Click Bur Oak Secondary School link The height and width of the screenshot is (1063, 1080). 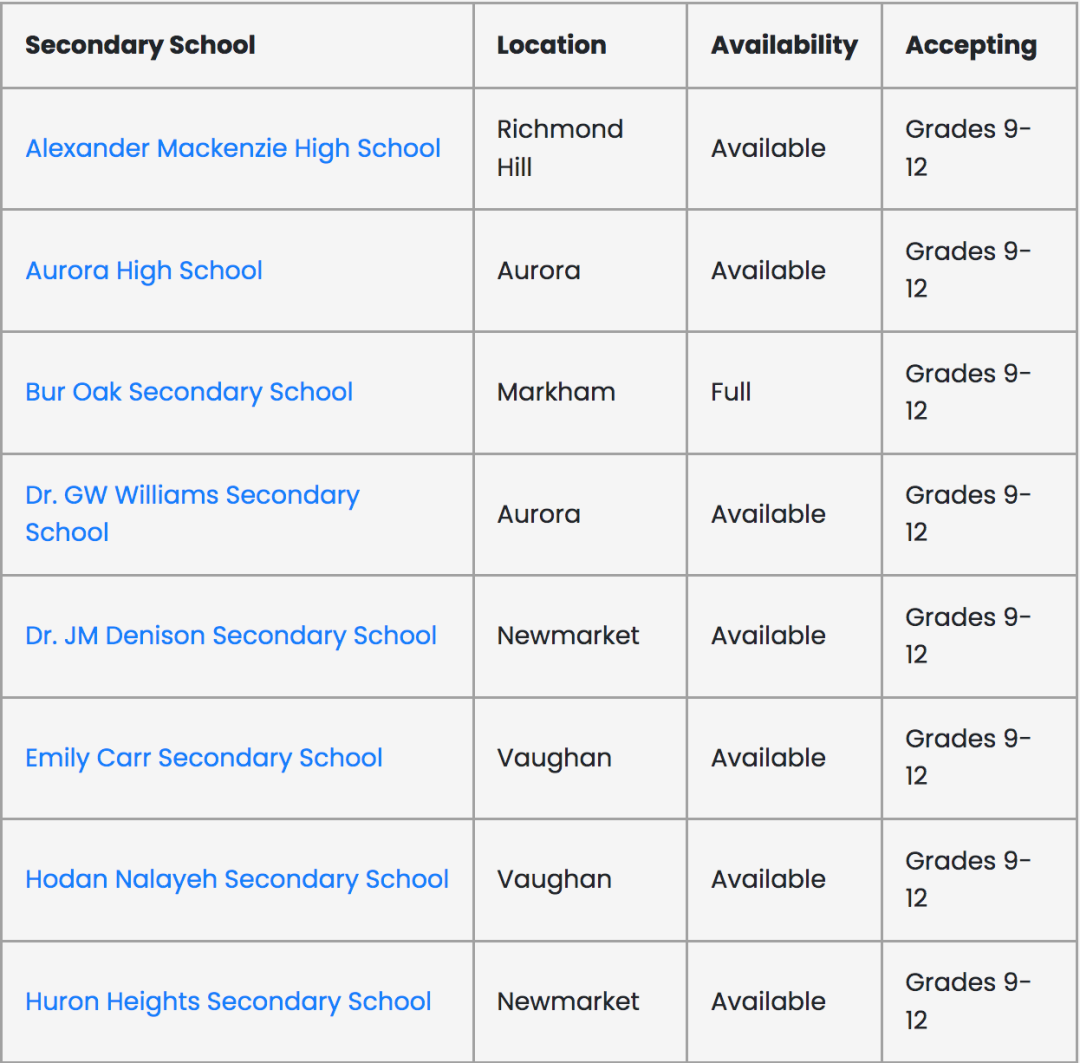pos(189,392)
